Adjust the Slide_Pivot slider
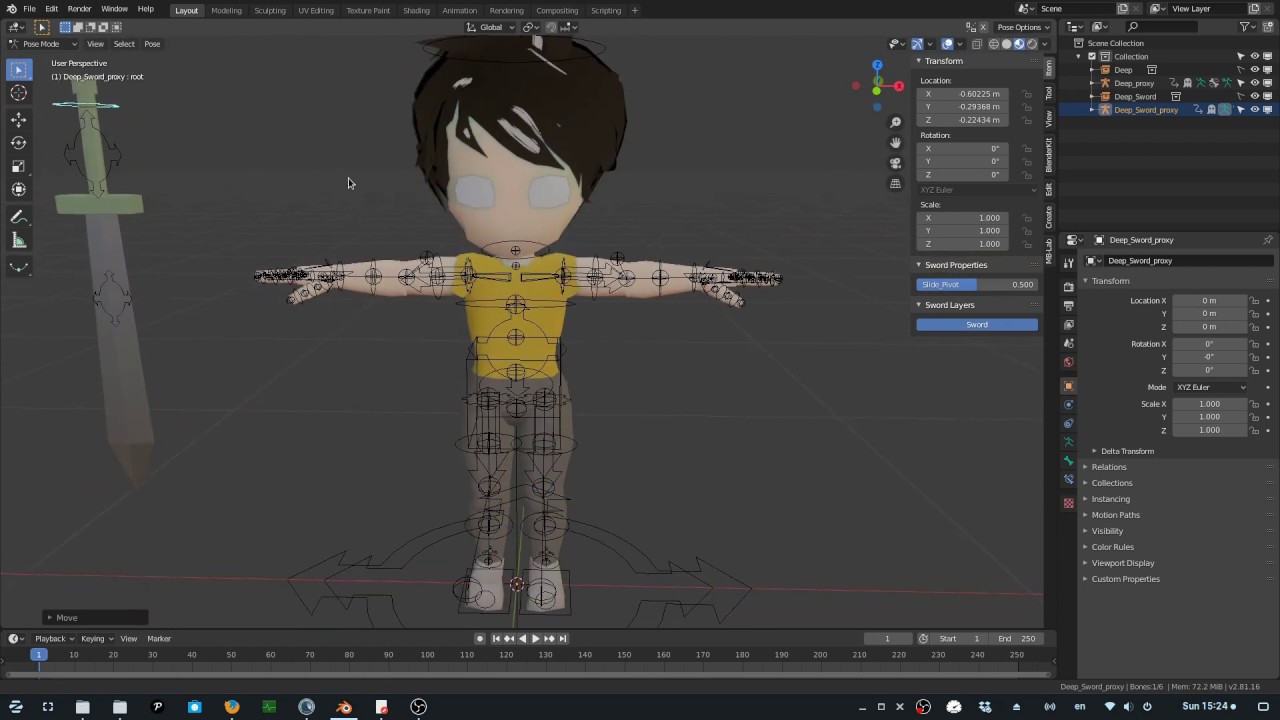This screenshot has height=720, width=1280. [977, 284]
